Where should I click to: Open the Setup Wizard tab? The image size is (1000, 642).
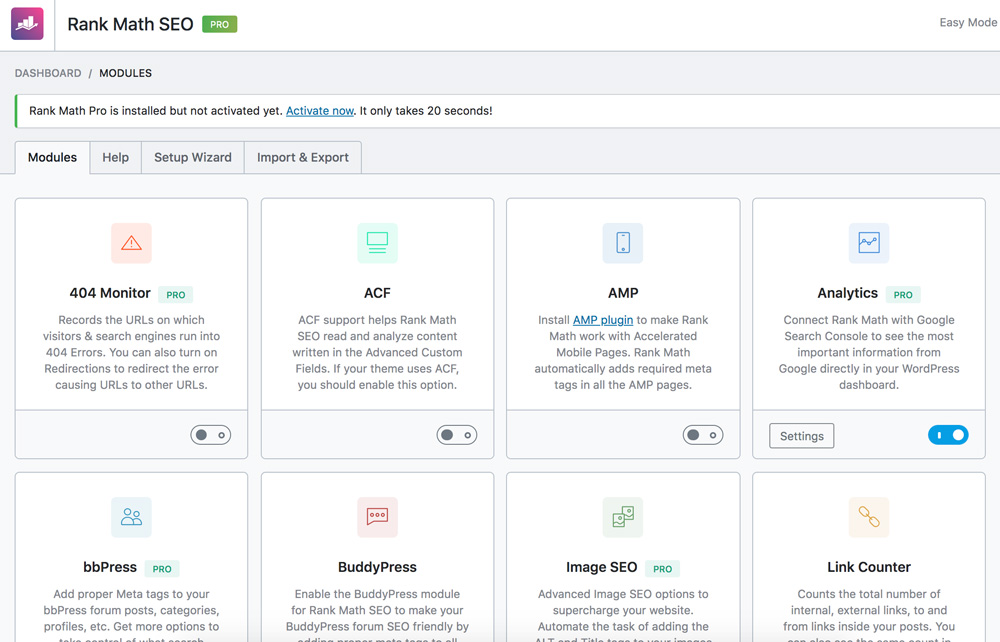[x=193, y=157]
